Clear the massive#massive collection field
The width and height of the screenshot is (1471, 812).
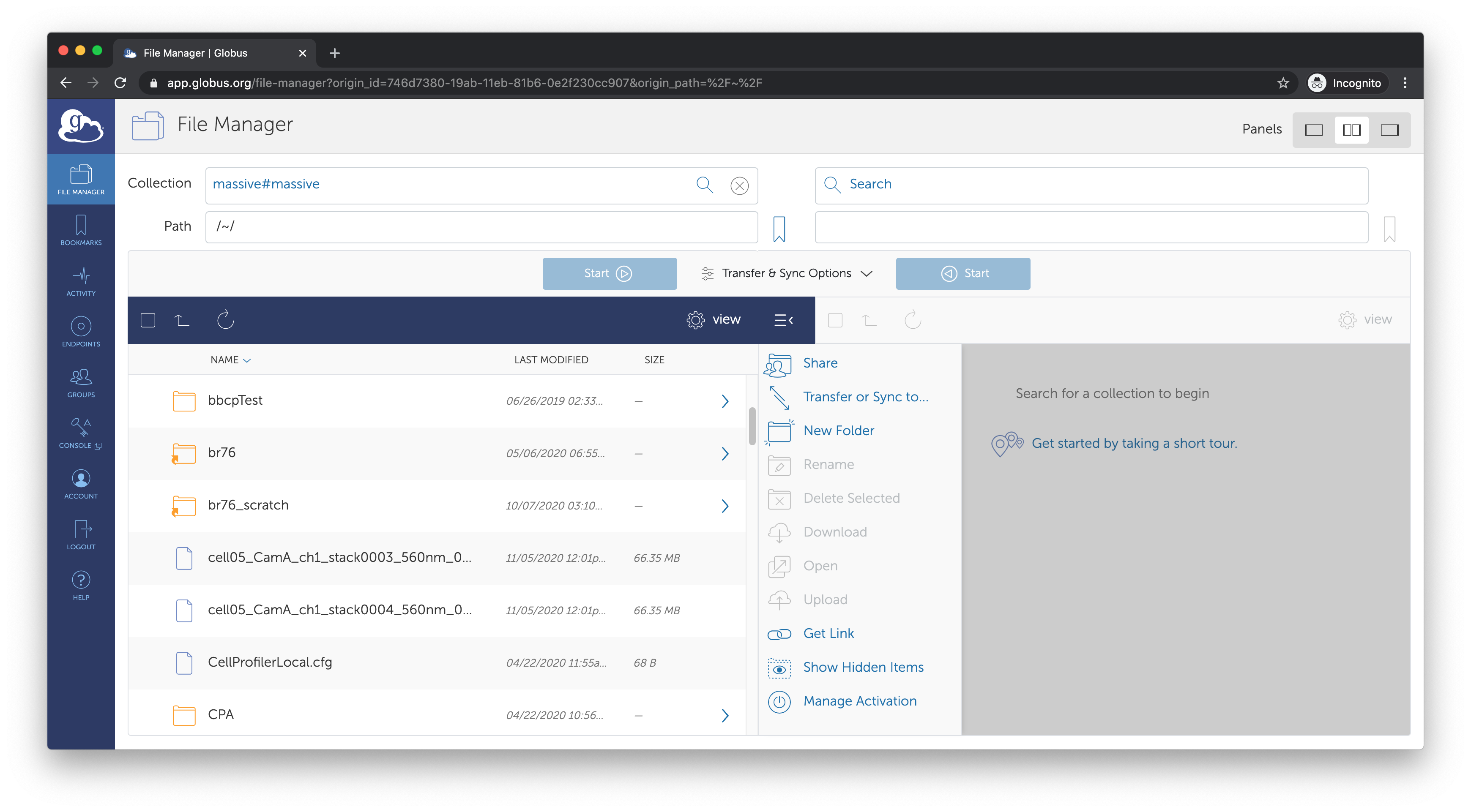tap(739, 185)
